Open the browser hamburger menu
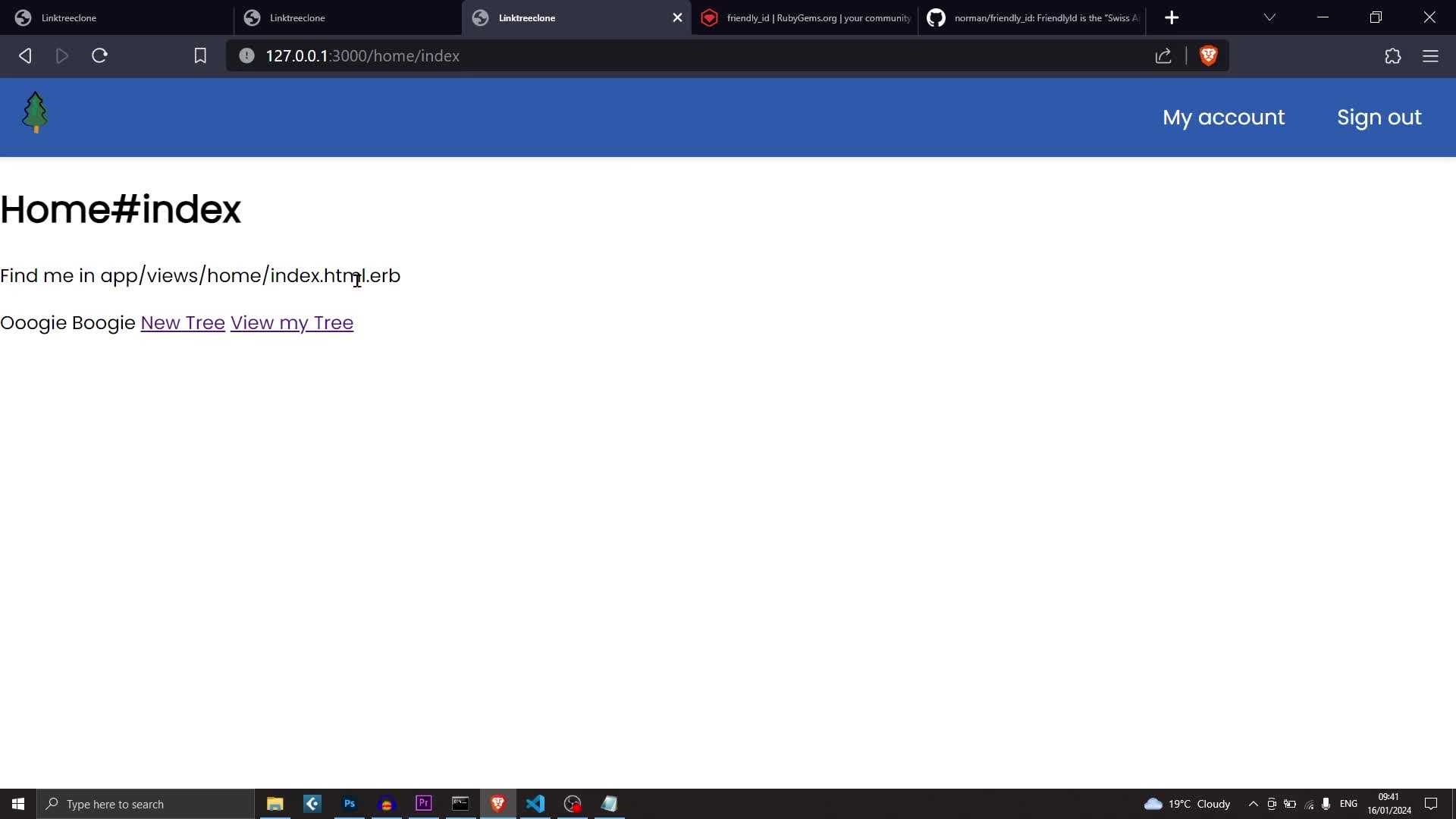The image size is (1456, 819). (1430, 55)
